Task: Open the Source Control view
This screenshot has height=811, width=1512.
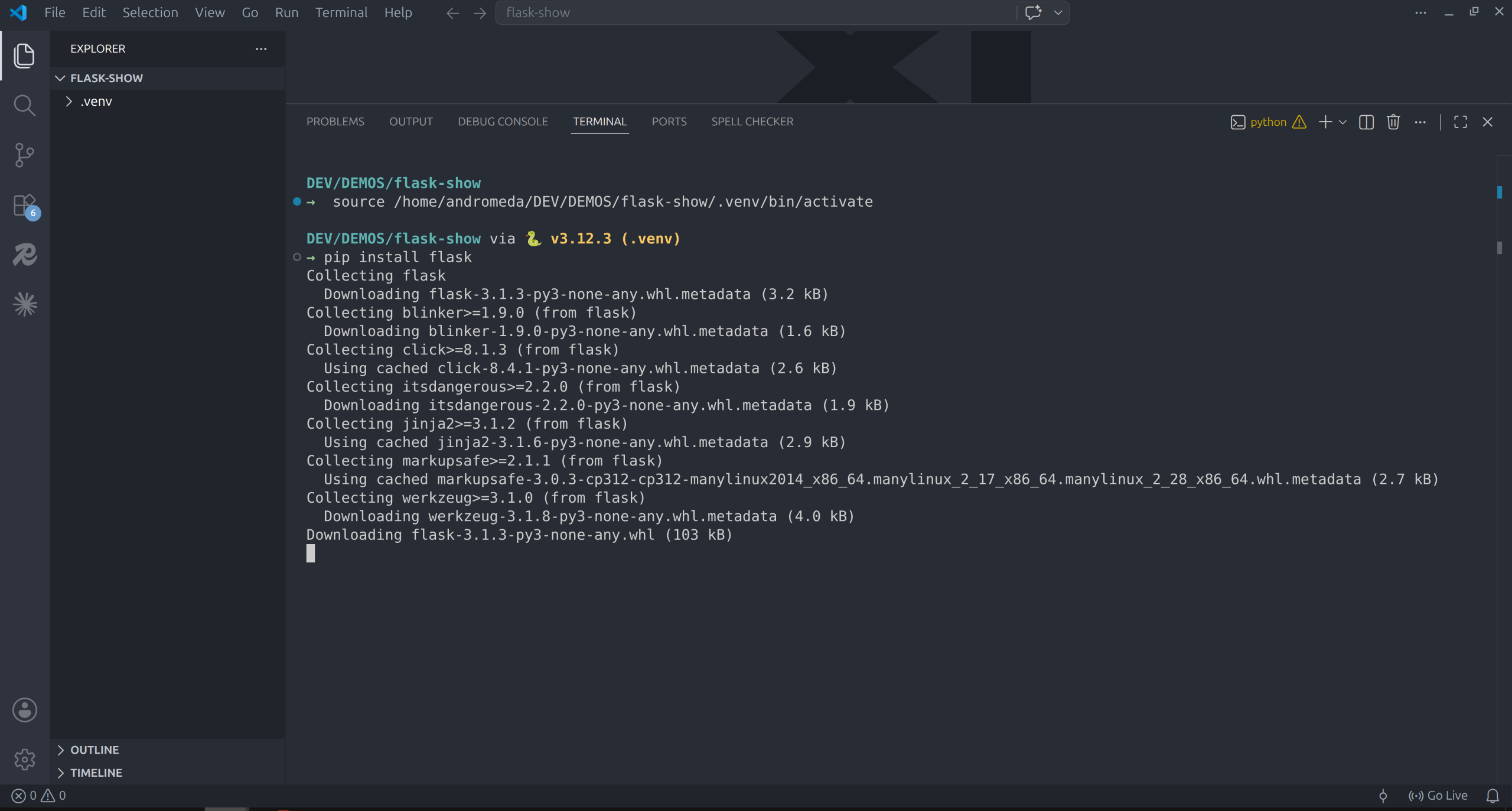Action: coord(24,155)
